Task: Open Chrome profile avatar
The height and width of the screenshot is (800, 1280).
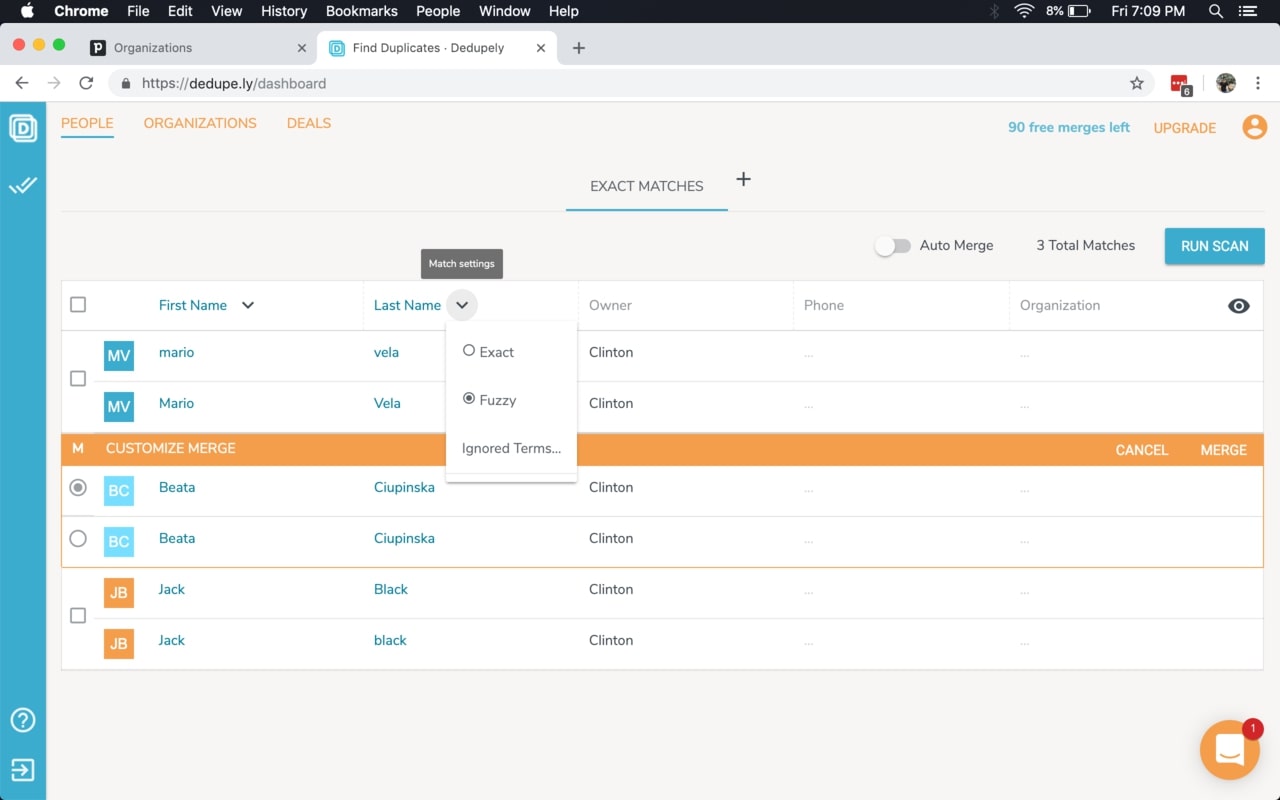Action: 1226,84
